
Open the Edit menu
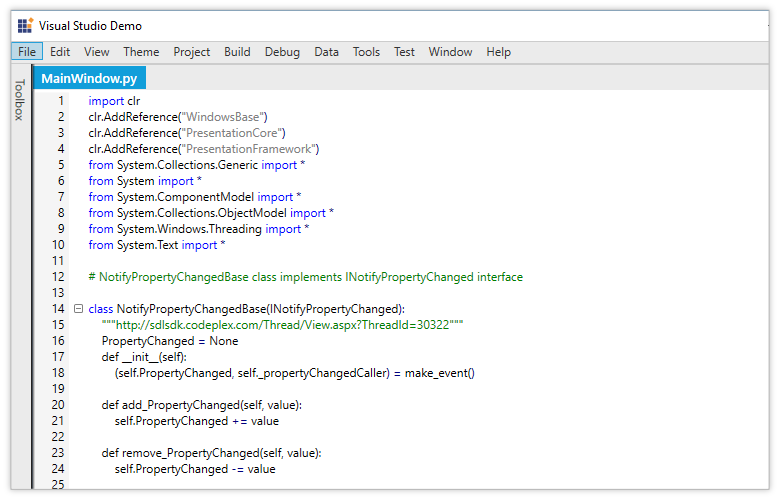60,52
